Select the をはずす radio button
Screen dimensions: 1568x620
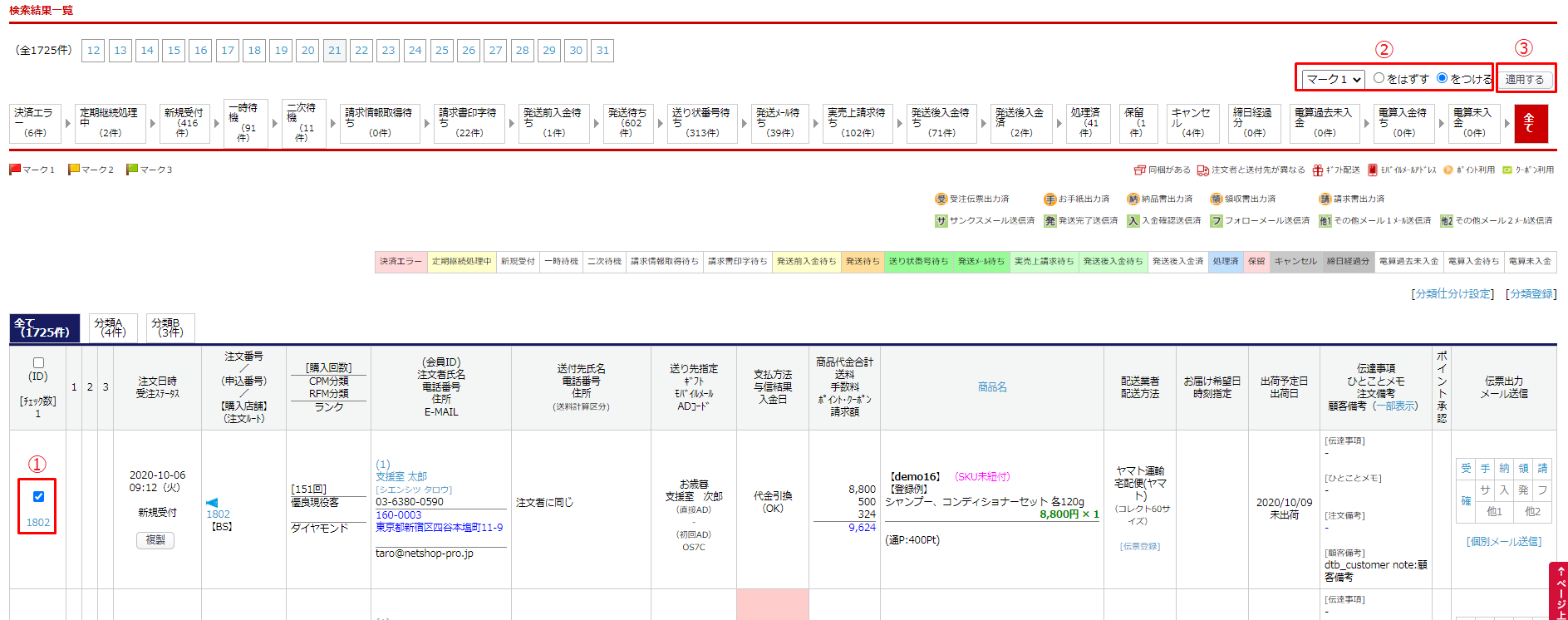coord(1379,78)
